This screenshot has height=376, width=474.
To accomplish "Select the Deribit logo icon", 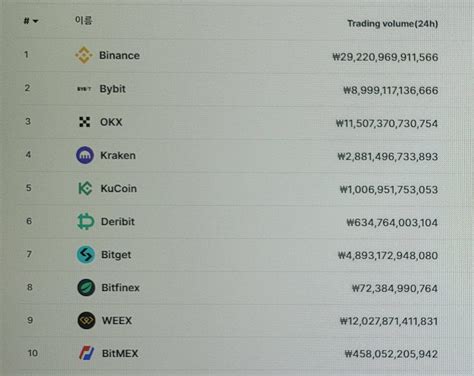I will (86, 221).
